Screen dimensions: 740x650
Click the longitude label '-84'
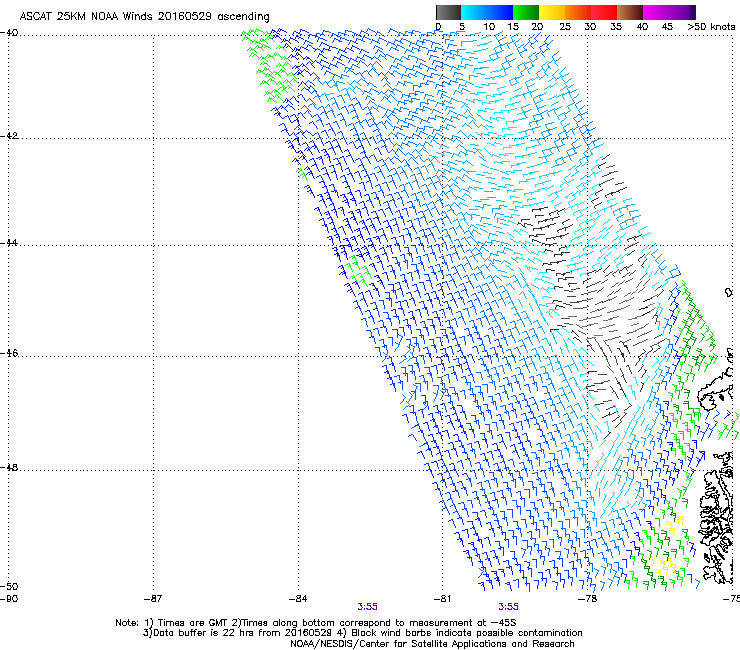298,599
